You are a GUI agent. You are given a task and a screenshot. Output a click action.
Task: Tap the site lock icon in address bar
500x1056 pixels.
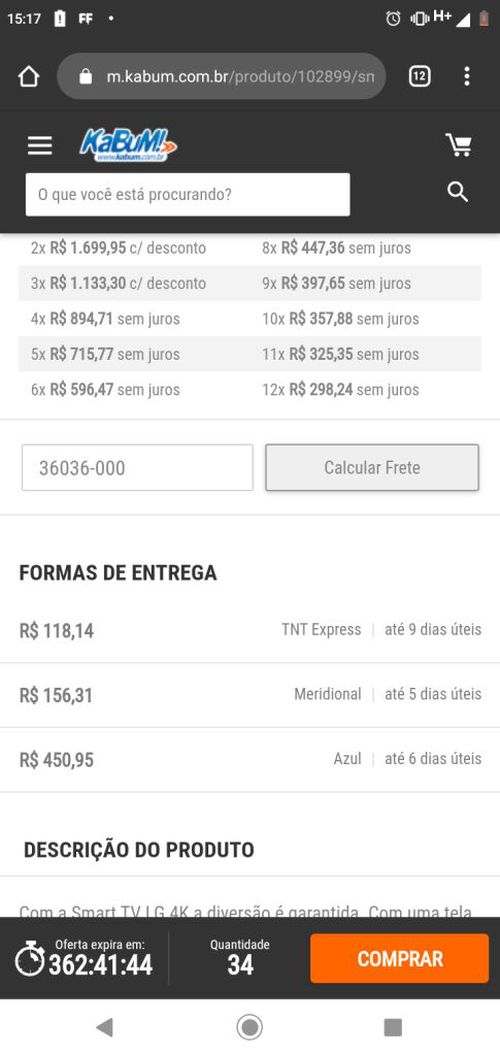[x=86, y=76]
